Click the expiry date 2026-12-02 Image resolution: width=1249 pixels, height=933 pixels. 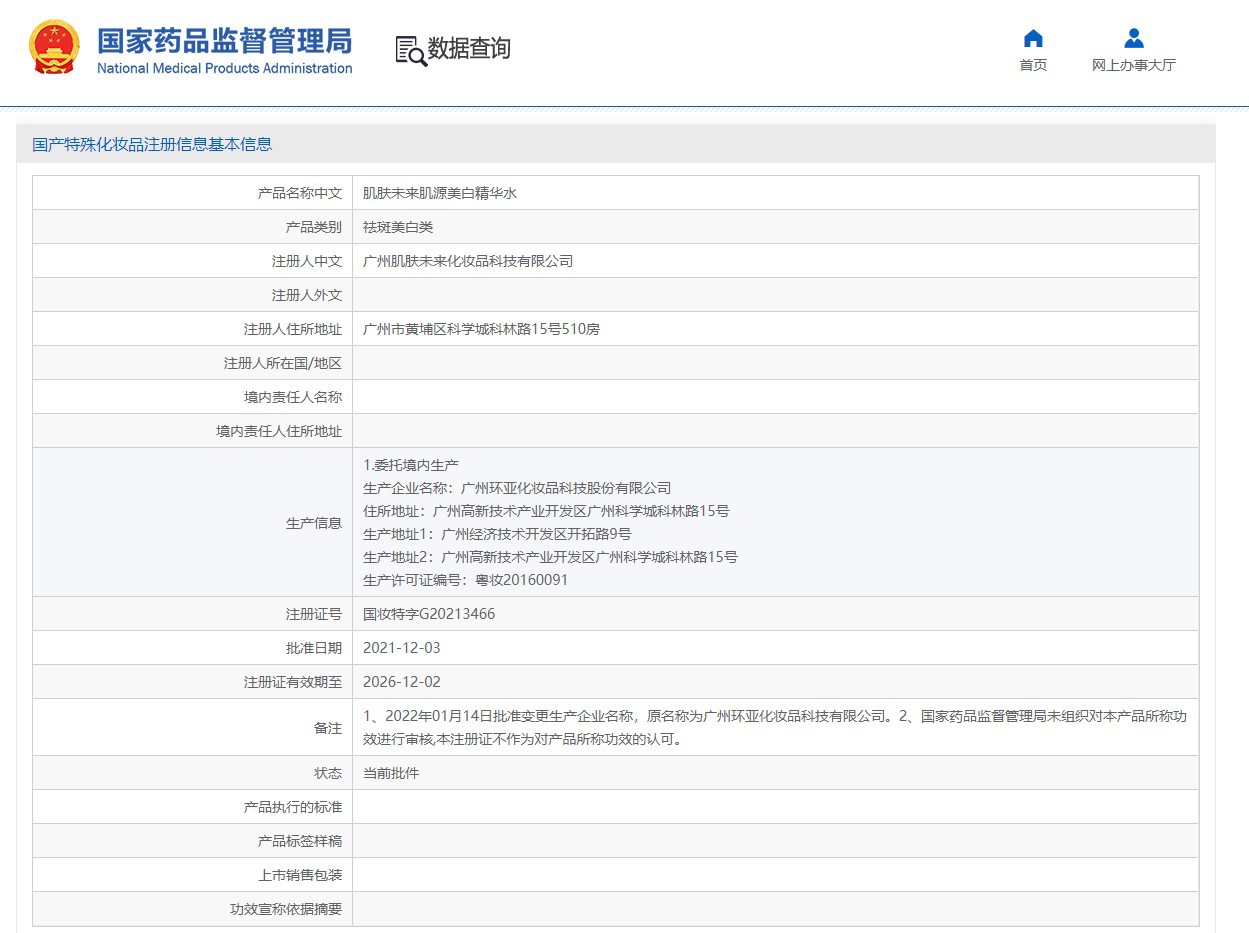pyautogui.click(x=401, y=682)
